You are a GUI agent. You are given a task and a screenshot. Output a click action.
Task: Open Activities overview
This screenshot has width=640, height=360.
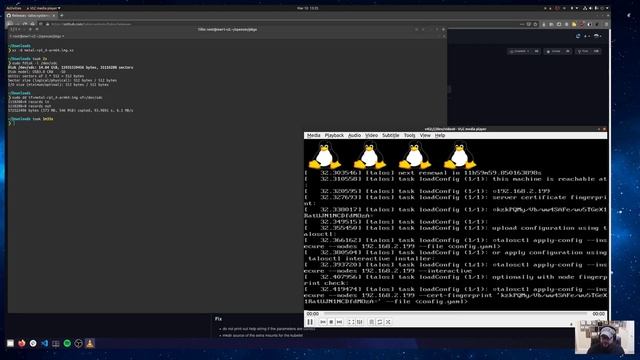coord(13,8)
